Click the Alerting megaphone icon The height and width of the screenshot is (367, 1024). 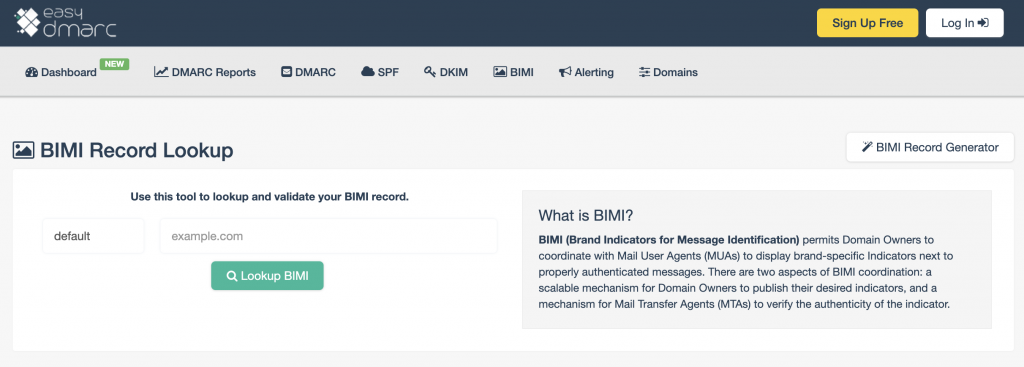[565, 72]
